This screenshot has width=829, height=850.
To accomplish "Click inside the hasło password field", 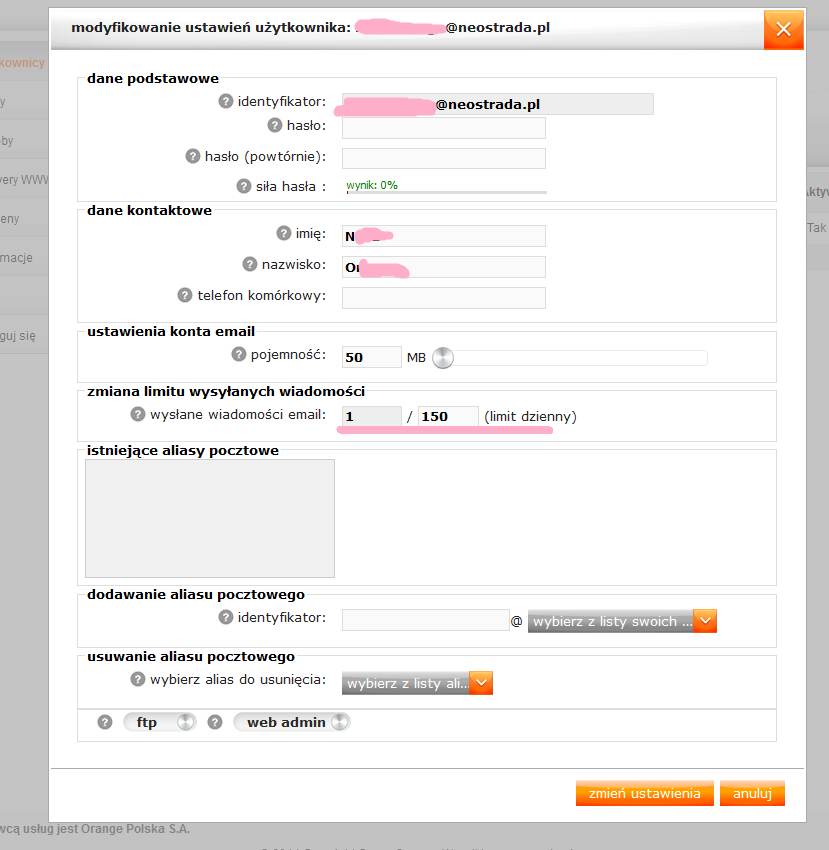I will 443,127.
